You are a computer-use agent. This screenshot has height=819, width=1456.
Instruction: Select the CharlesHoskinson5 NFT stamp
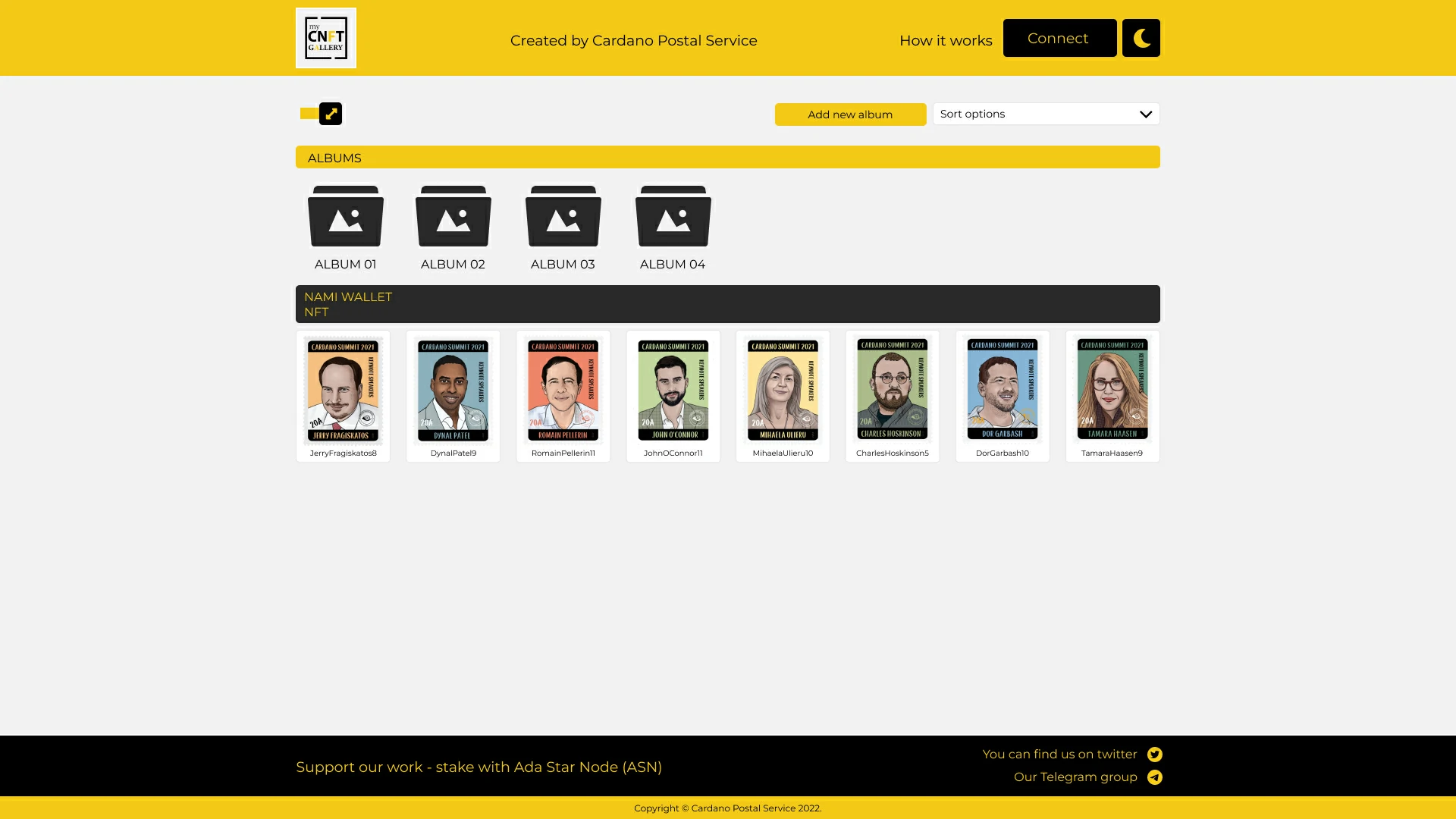coord(893,396)
